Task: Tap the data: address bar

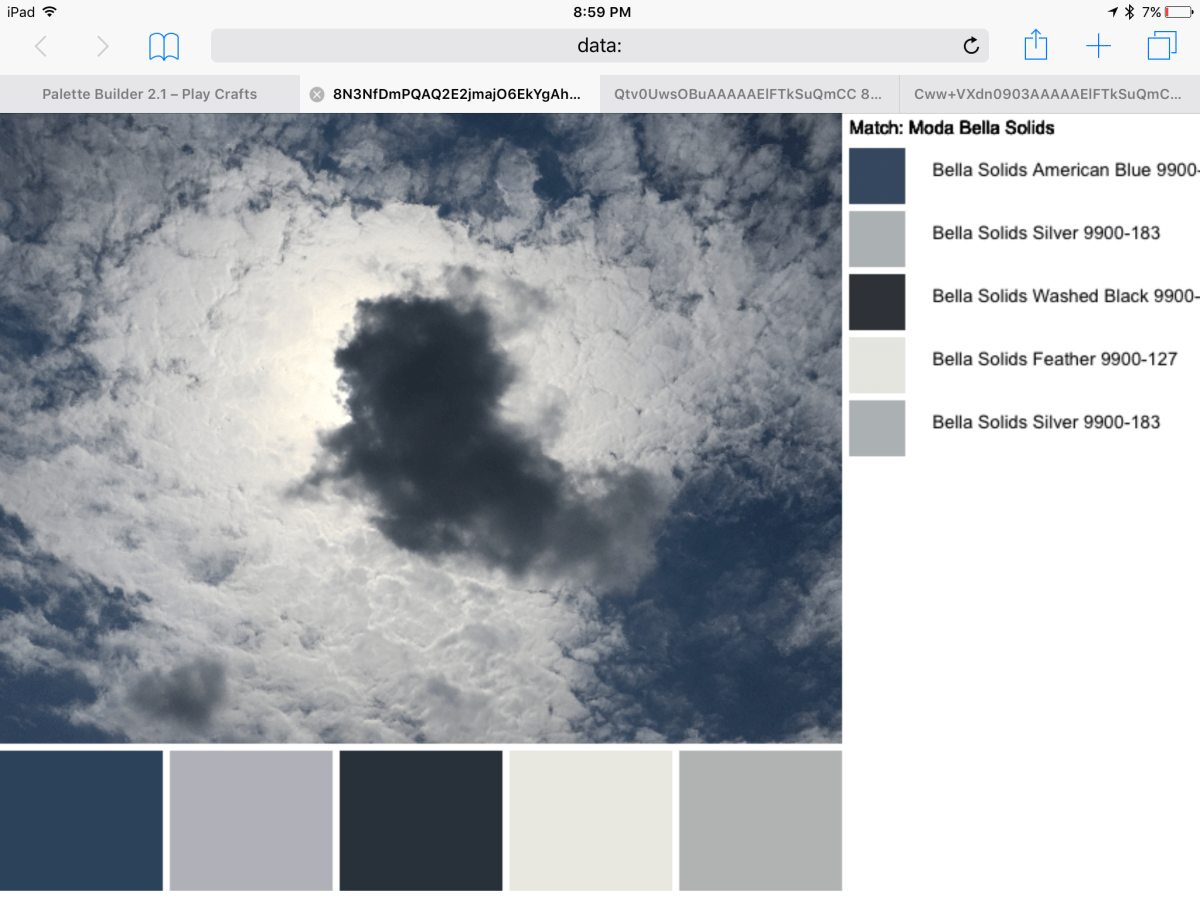Action: [600, 46]
